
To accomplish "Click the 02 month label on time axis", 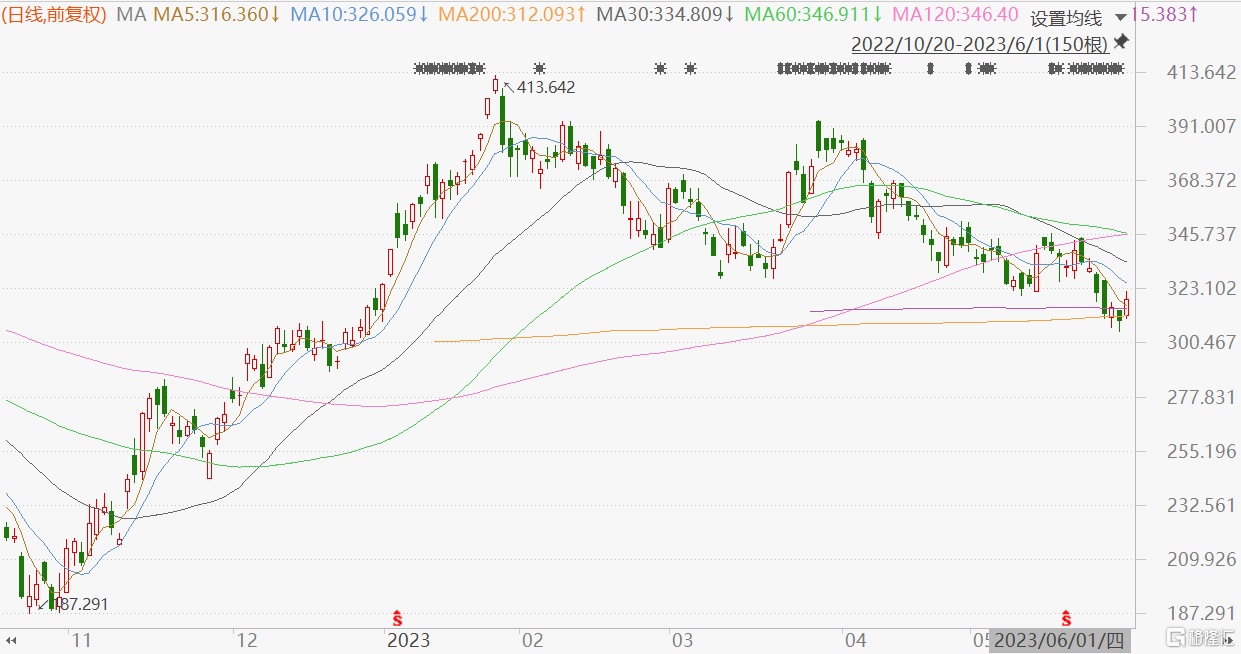I will pos(533,640).
